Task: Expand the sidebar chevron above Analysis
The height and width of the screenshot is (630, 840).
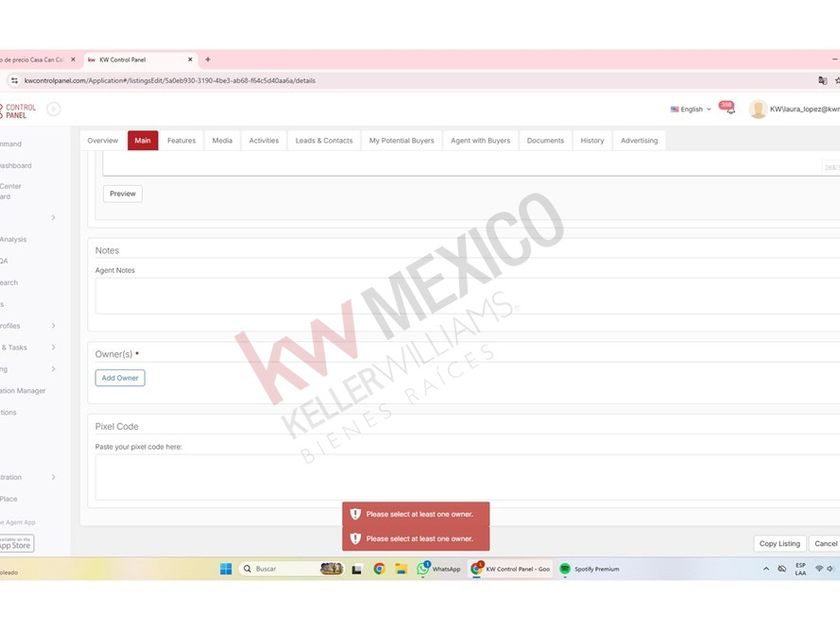Action: [x=54, y=218]
